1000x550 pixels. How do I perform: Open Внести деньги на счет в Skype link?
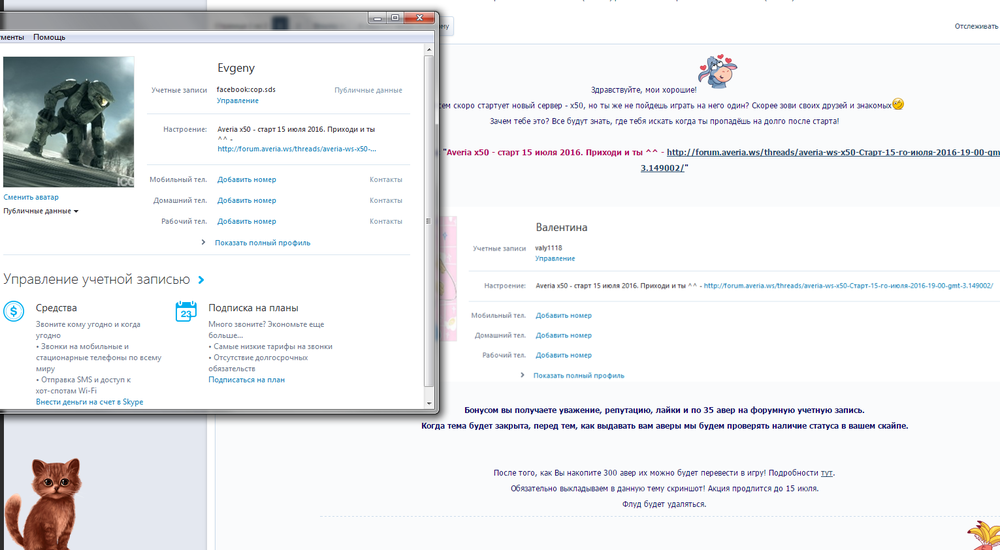[89, 402]
